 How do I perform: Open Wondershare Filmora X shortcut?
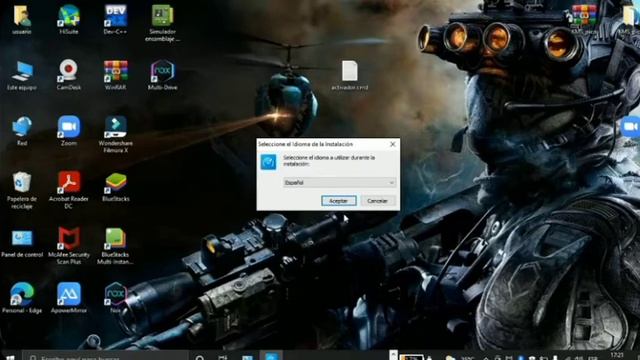pos(116,135)
